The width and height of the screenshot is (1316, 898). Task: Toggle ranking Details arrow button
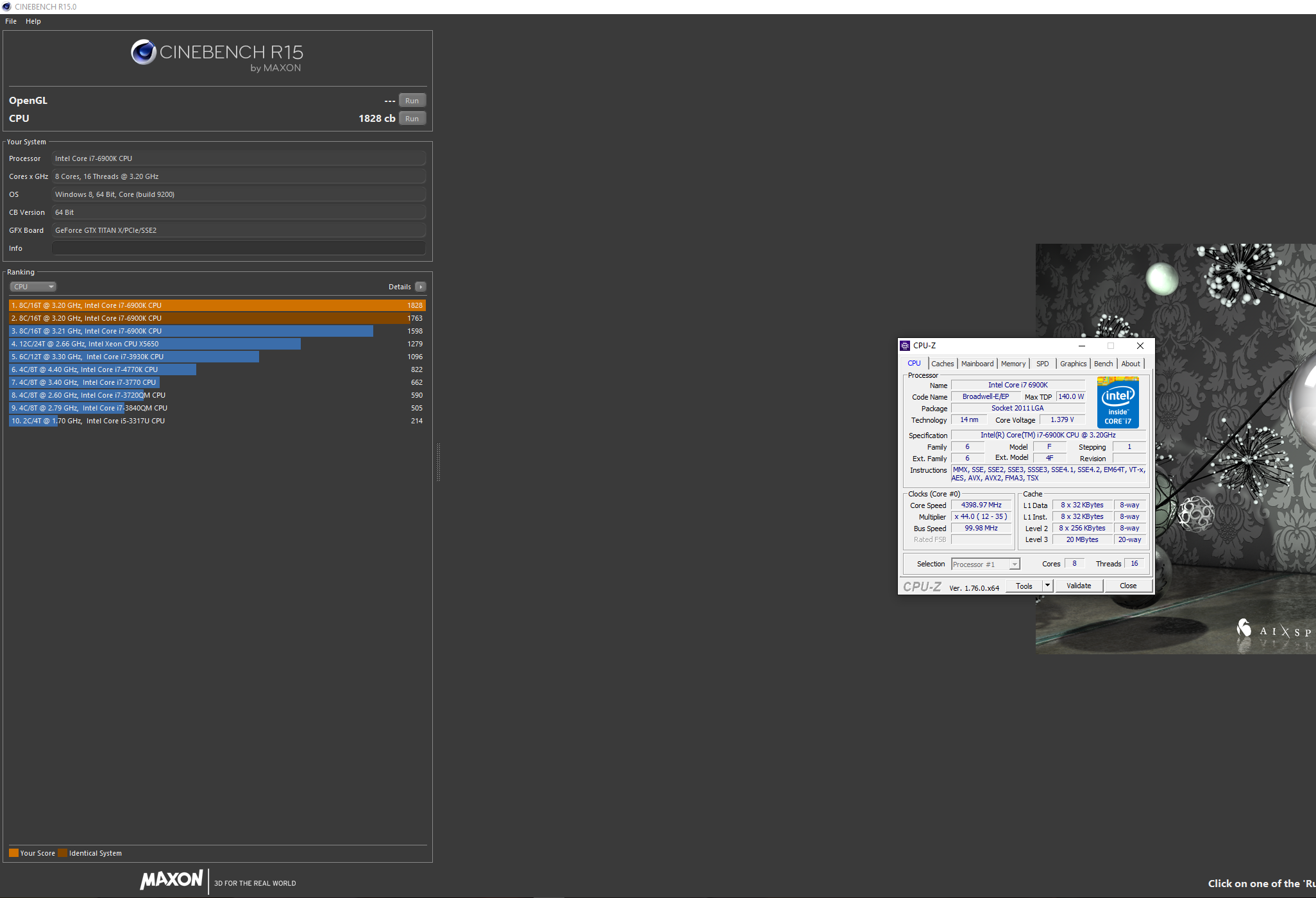click(x=421, y=287)
